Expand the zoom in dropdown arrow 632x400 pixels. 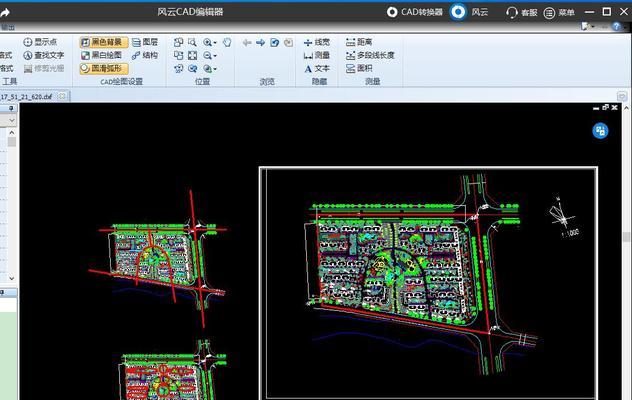tap(215, 43)
